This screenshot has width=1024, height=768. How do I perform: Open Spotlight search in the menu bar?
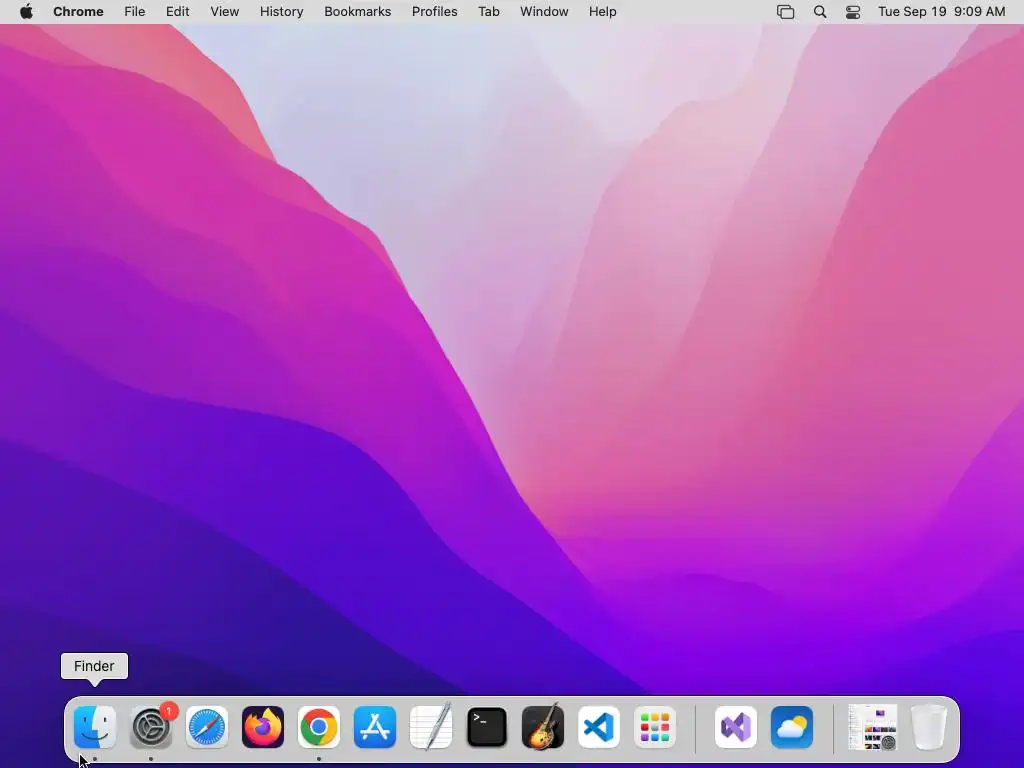(x=820, y=12)
